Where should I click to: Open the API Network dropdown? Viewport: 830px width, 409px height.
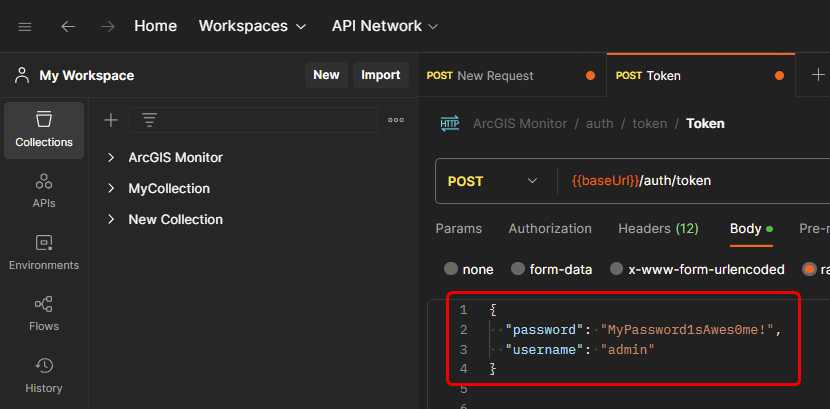point(385,26)
